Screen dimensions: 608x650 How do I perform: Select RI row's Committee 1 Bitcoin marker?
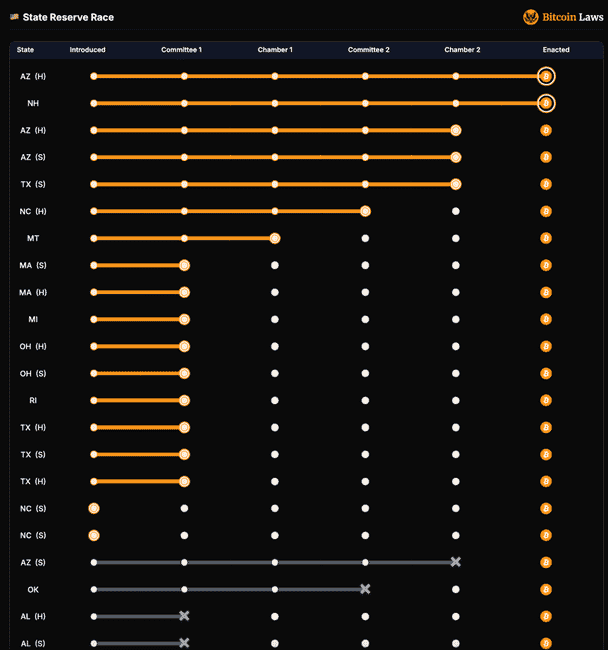click(x=184, y=400)
